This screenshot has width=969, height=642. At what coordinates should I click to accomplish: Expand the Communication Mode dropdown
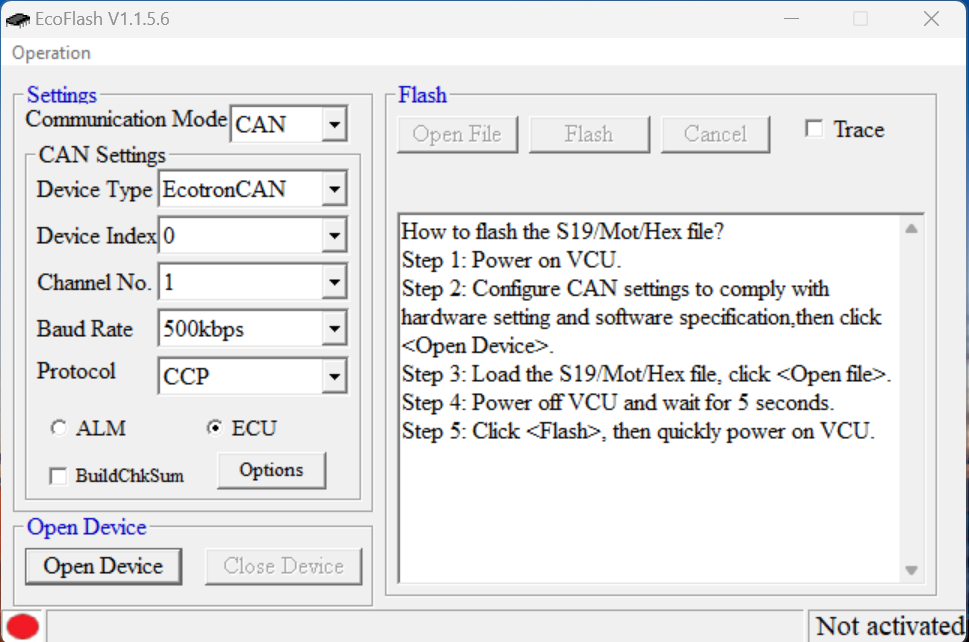pos(334,125)
